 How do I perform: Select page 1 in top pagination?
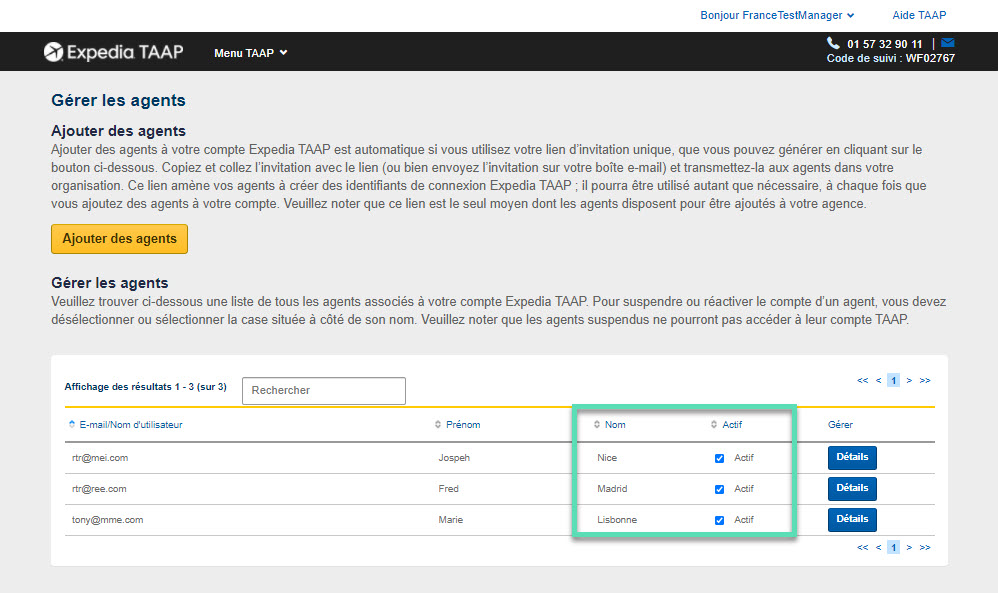click(x=893, y=380)
